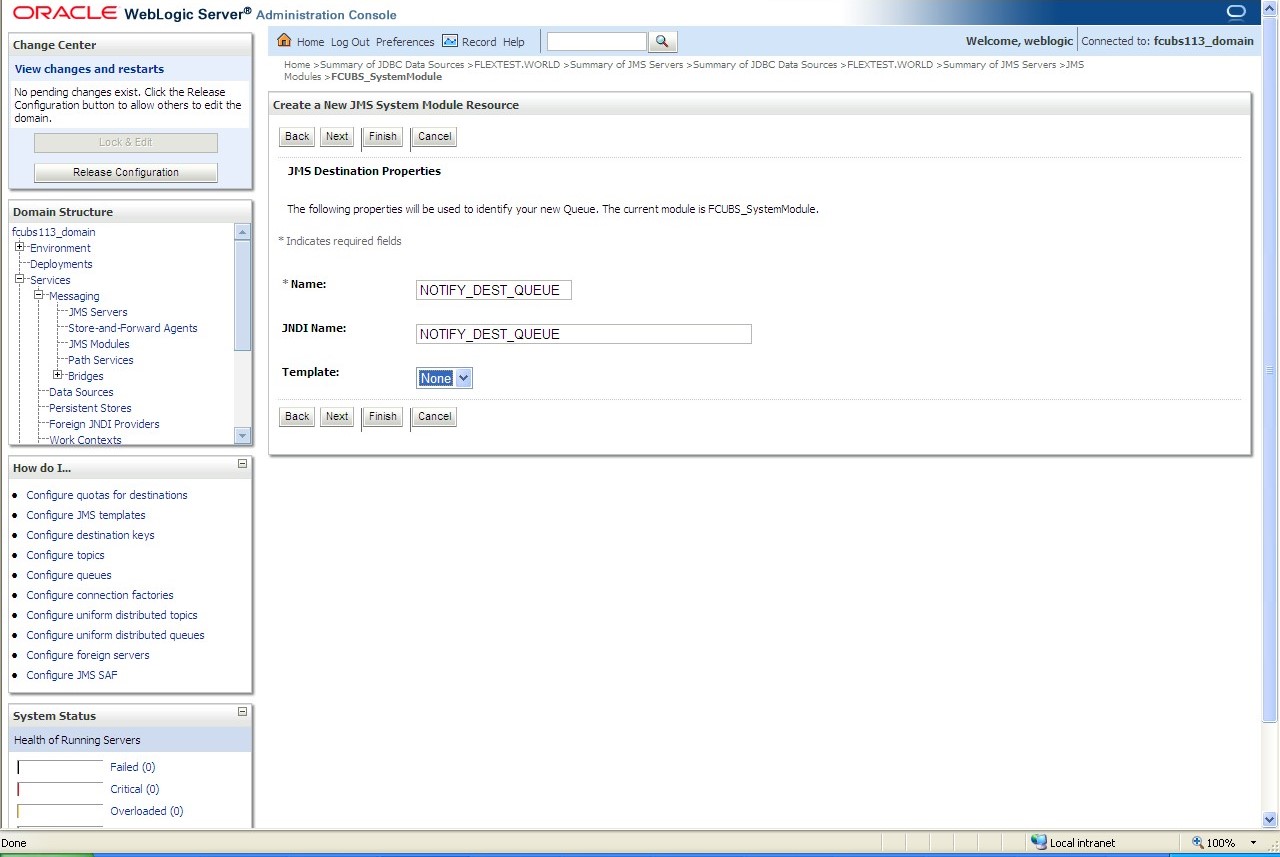Click the bottom Back button
Screen dimensions: 1280x857
click(297, 417)
